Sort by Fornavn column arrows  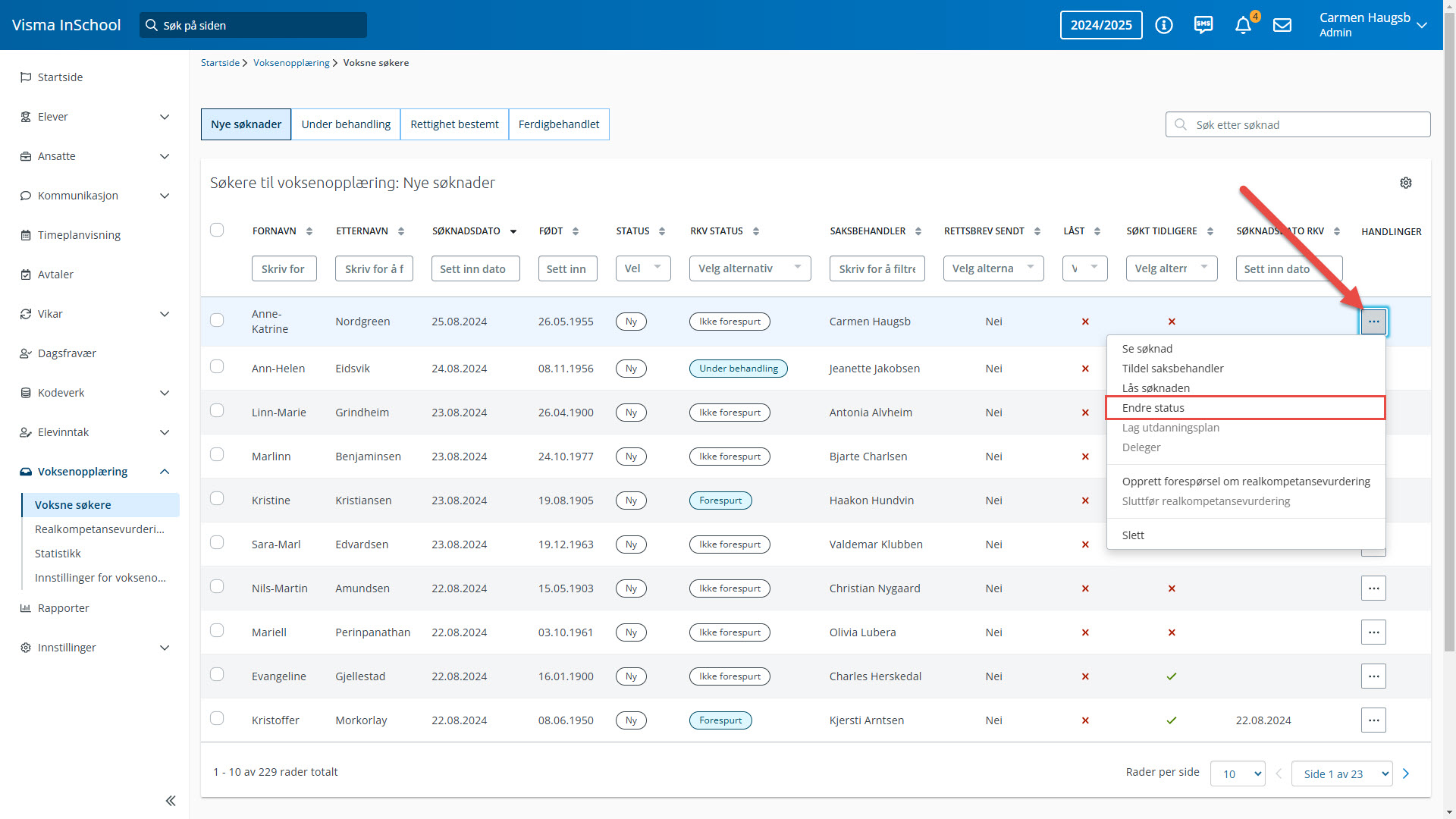tap(309, 231)
